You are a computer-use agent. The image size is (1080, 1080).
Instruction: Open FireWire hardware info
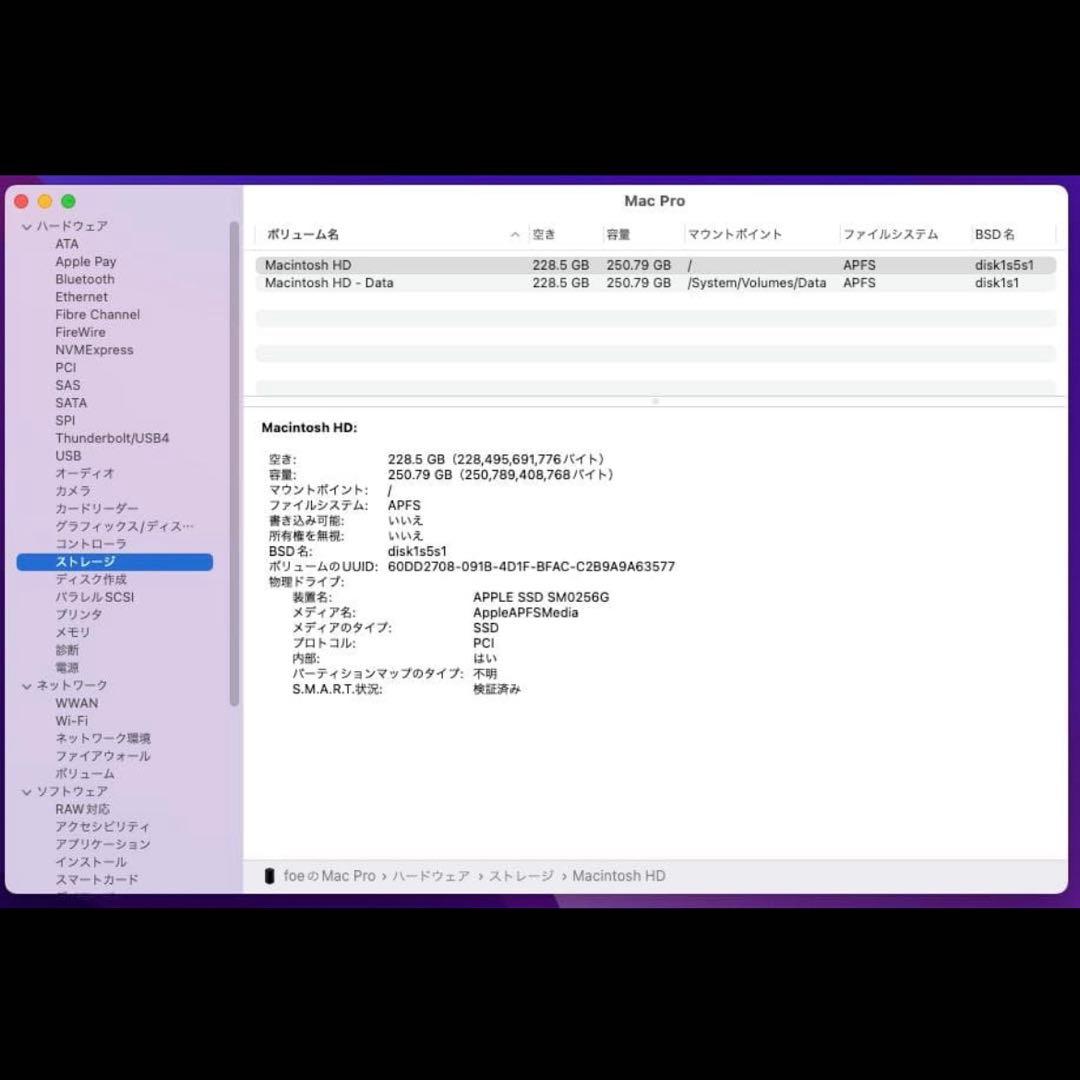80,332
